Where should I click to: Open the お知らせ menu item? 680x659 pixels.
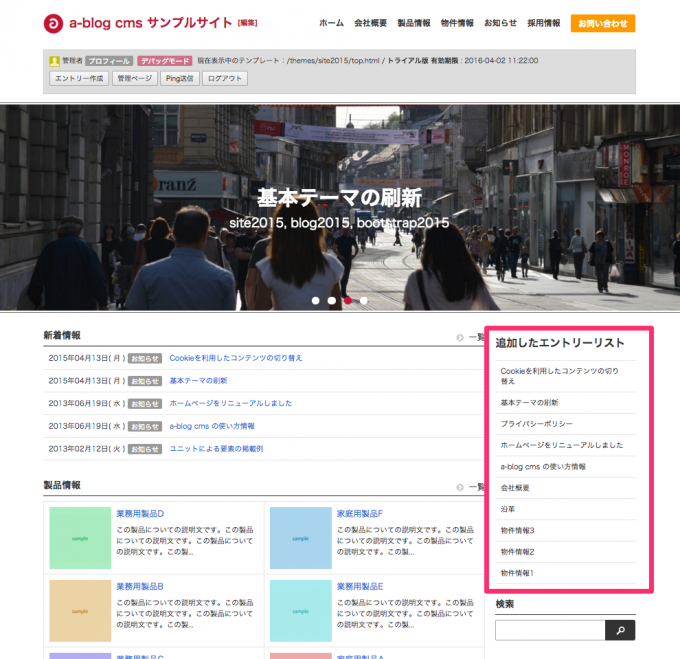500,23
